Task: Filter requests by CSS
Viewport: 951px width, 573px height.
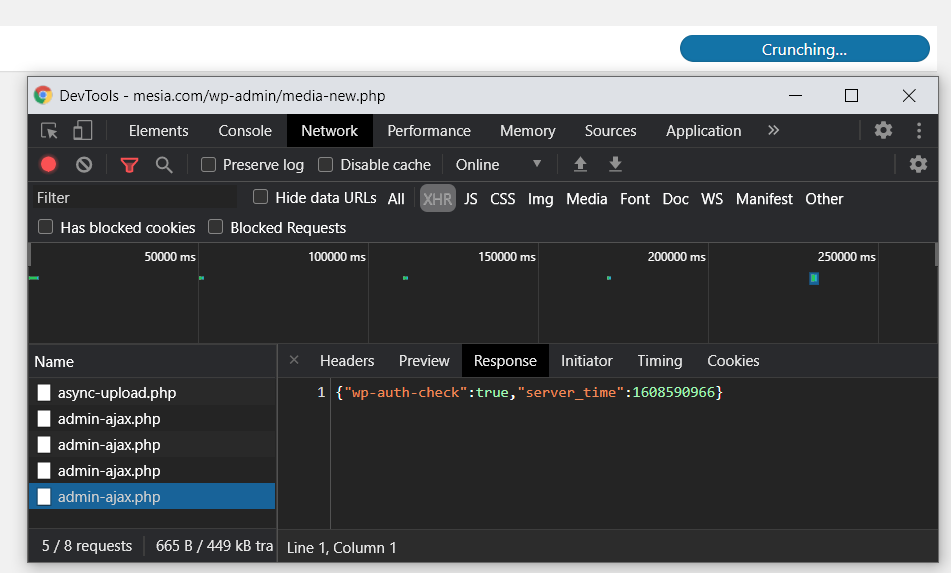Action: [x=502, y=199]
